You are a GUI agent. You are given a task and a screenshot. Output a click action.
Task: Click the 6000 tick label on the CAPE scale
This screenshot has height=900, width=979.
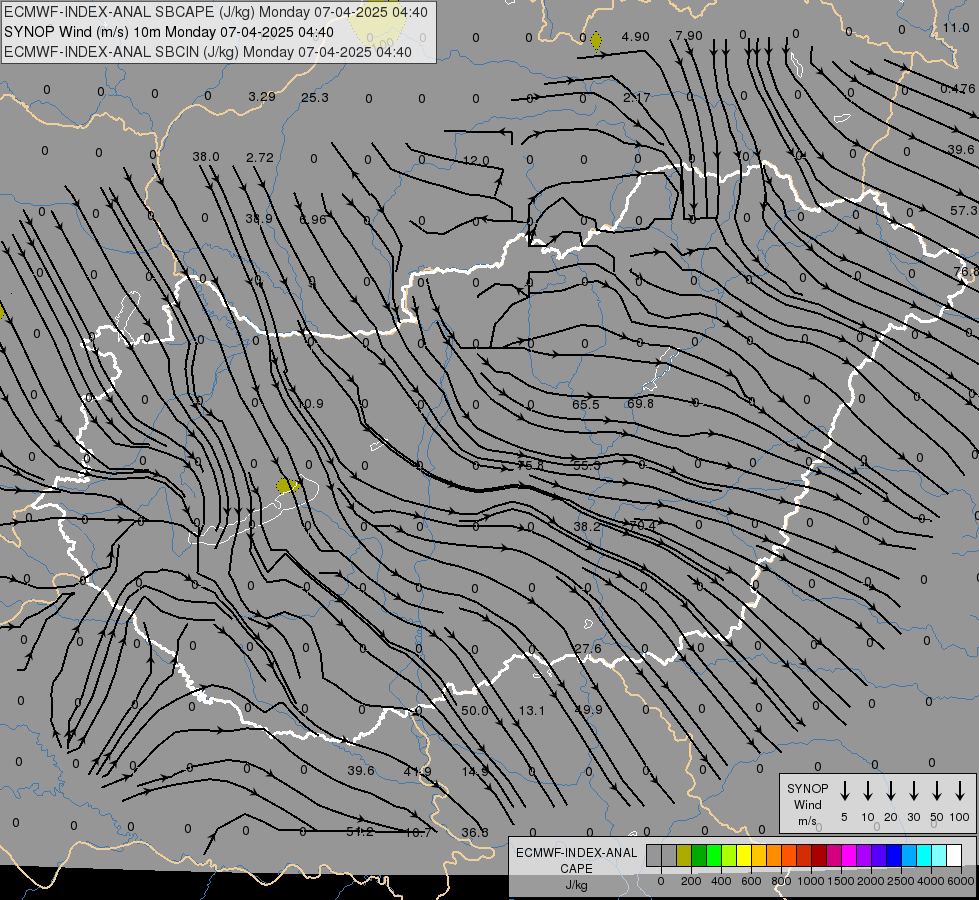[x=960, y=881]
